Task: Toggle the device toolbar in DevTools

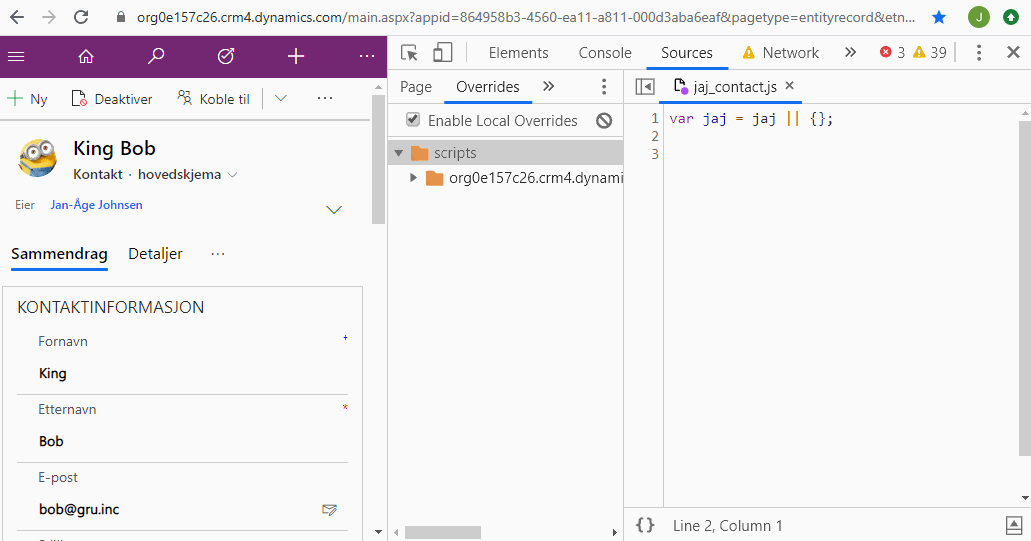Action: (443, 53)
